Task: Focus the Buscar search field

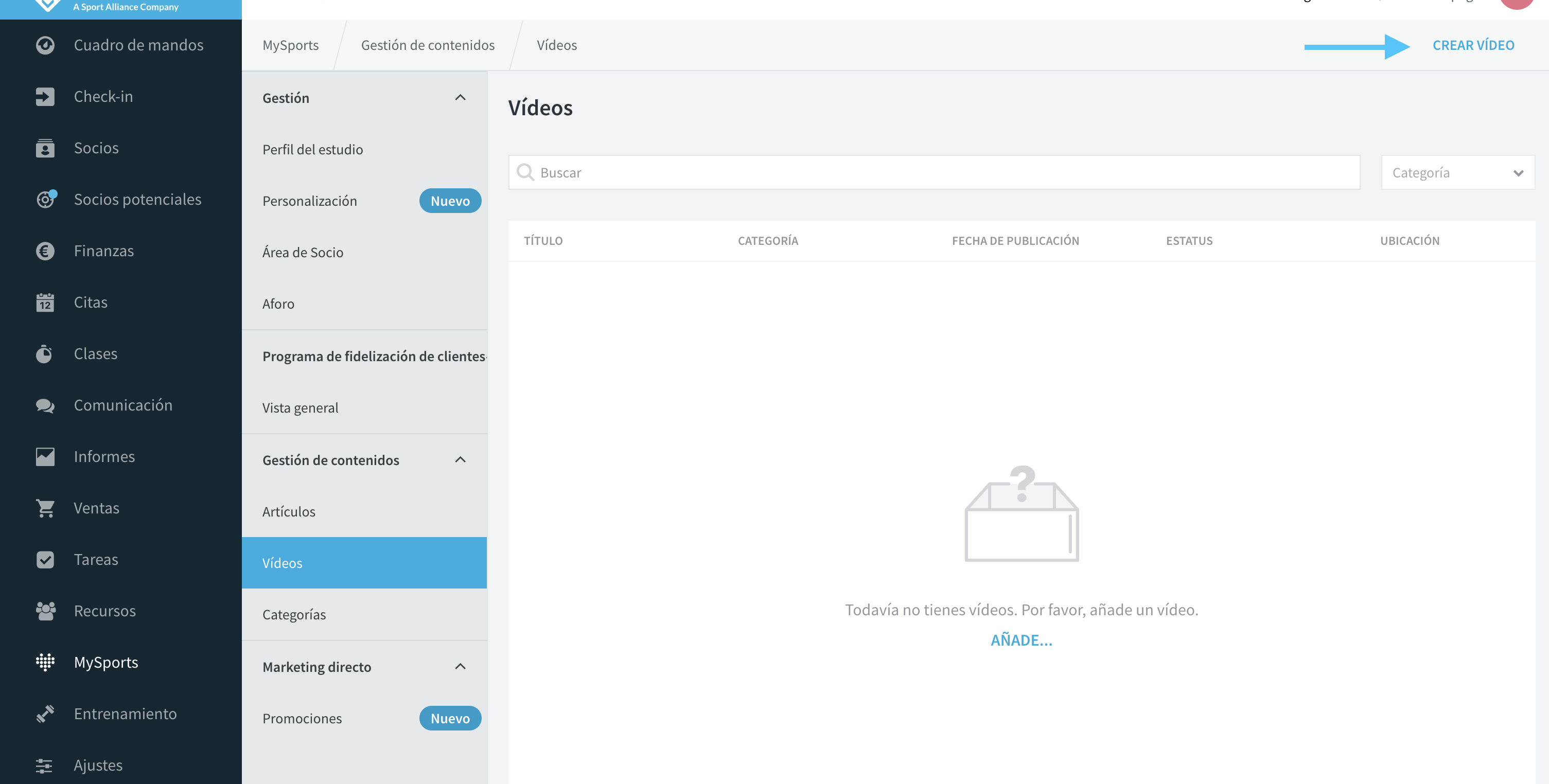Action: pyautogui.click(x=935, y=172)
